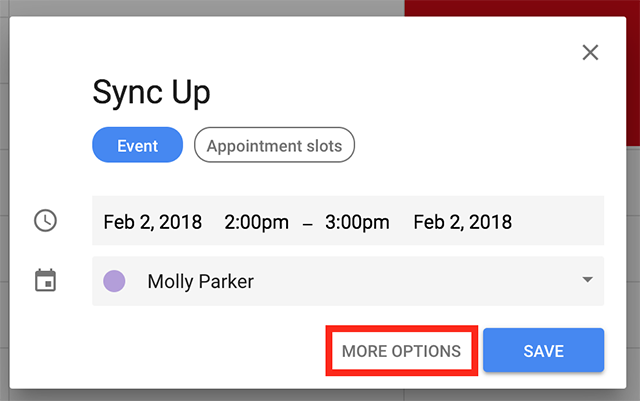Open the start date Feb 2, 2018 picker
Screen dimensions: 640x401
click(152, 221)
